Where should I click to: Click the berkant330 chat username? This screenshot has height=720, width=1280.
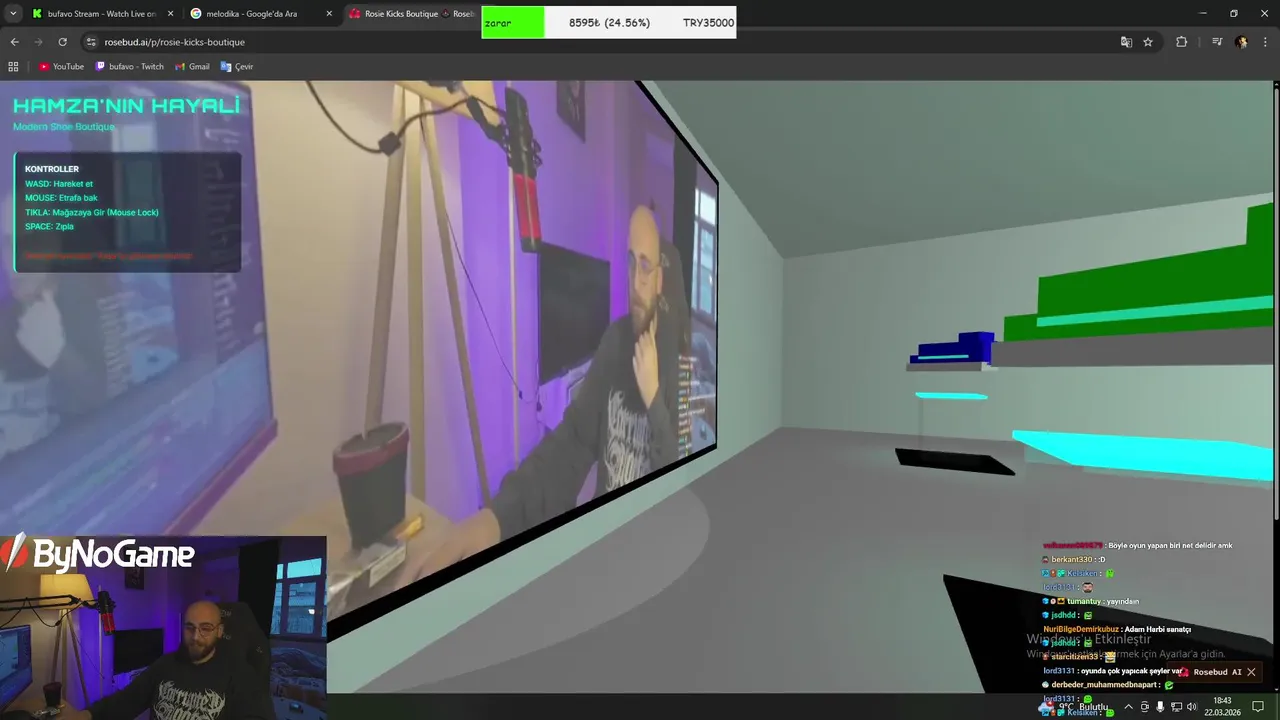[1071, 559]
